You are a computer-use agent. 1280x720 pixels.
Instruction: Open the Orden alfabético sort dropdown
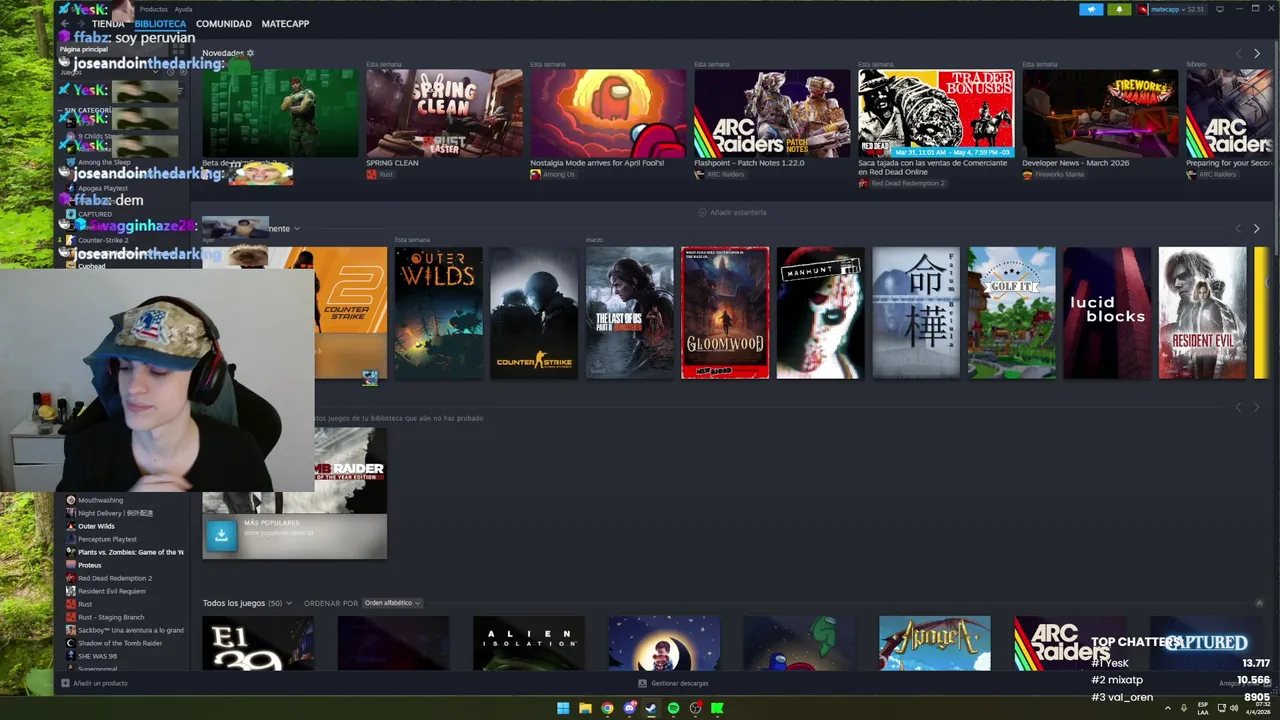point(392,603)
